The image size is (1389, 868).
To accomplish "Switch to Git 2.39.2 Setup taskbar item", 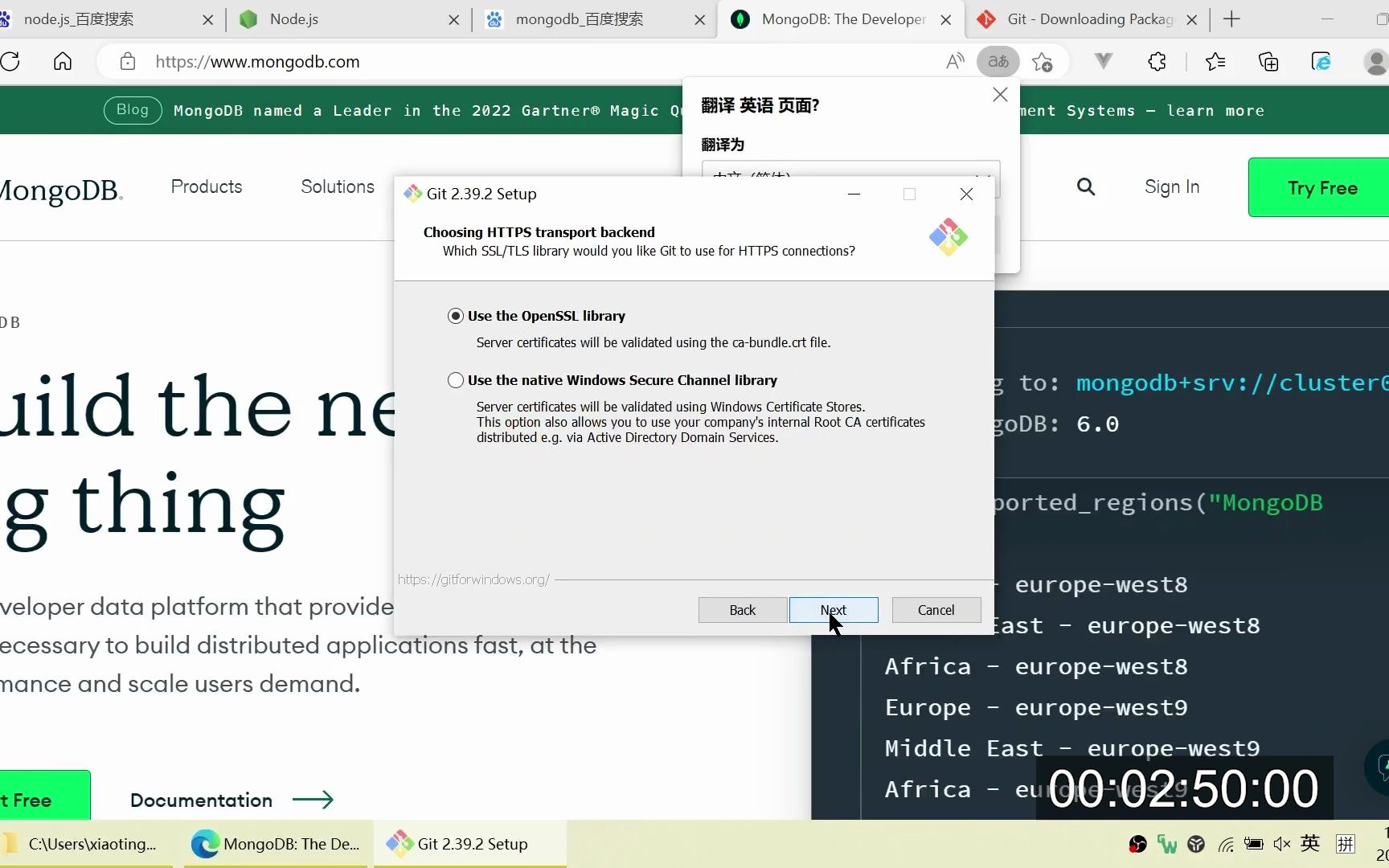I will pos(470,844).
